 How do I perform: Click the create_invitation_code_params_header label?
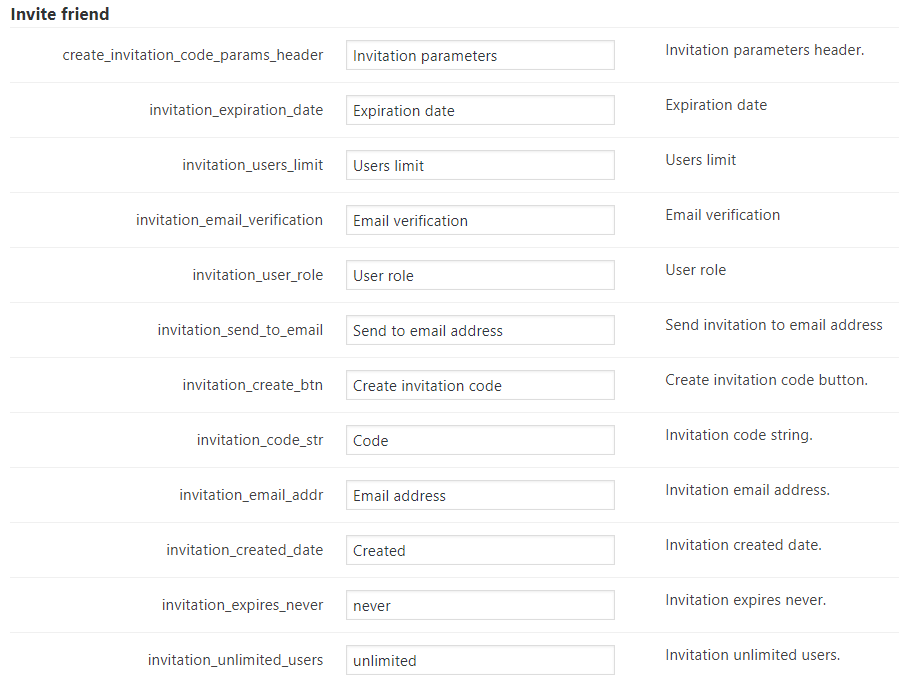pyautogui.click(x=193, y=55)
